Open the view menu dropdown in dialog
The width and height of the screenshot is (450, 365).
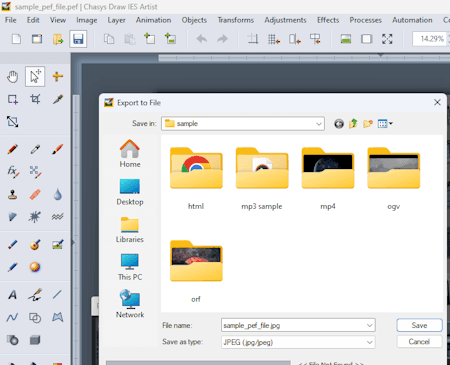[x=385, y=124]
